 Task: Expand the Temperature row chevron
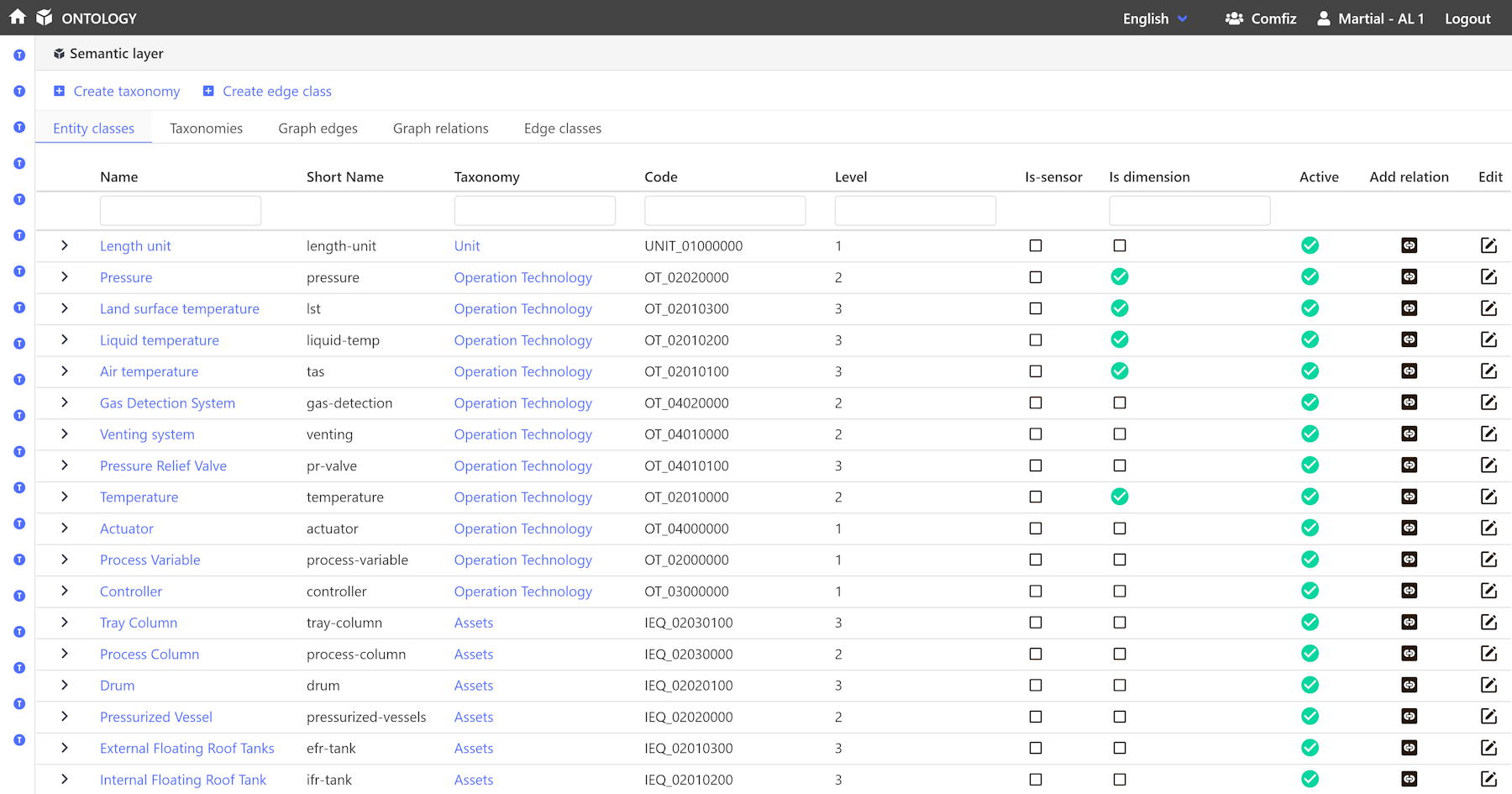[65, 497]
